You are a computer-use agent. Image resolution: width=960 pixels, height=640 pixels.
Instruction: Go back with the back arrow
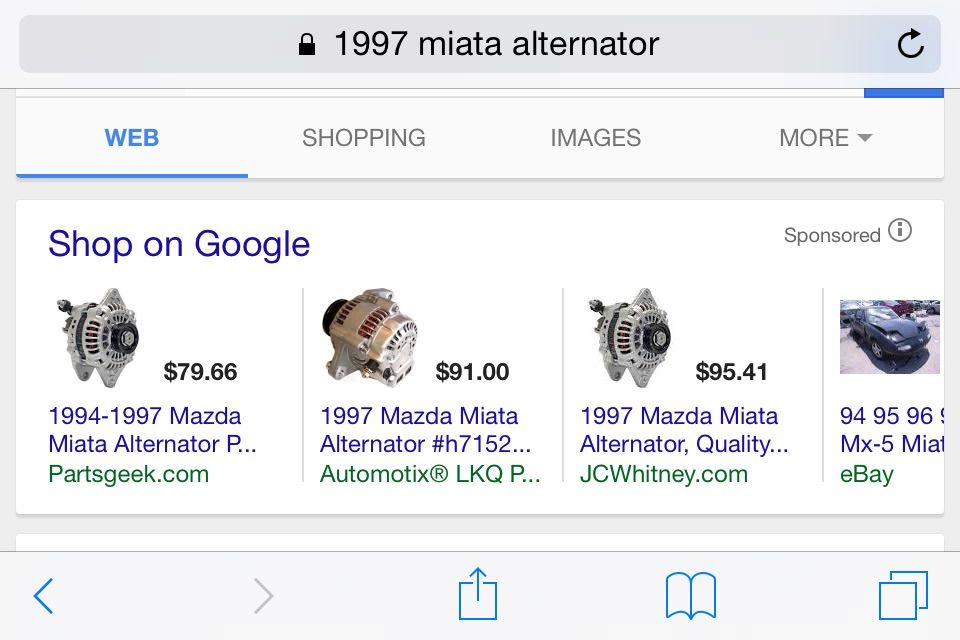[x=43, y=596]
